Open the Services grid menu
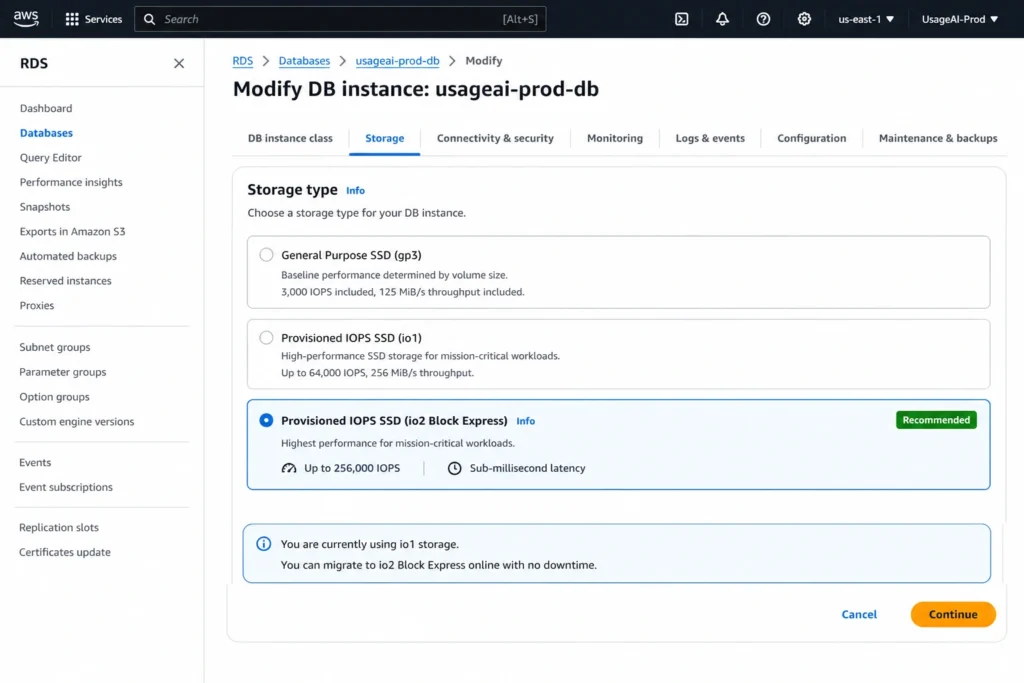This screenshot has height=683, width=1024. coord(72,19)
